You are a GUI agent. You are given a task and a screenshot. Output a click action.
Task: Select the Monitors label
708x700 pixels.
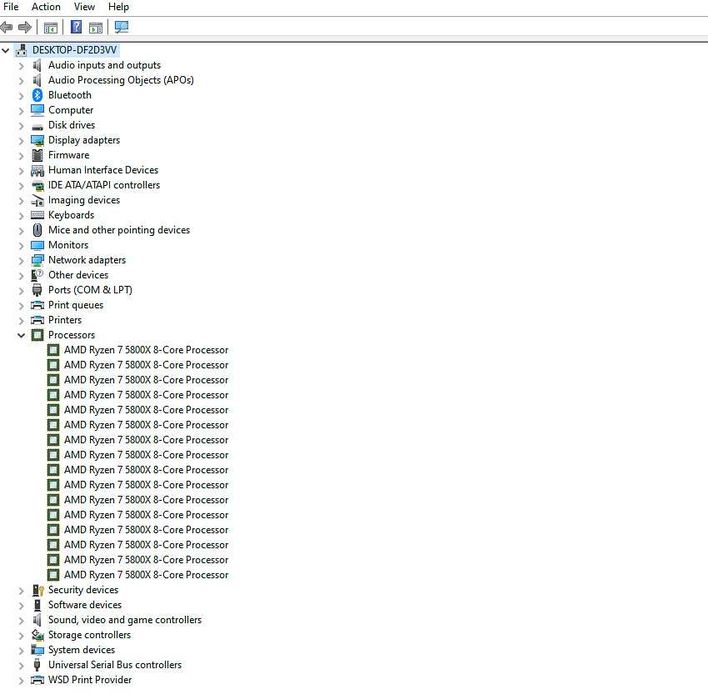(68, 245)
